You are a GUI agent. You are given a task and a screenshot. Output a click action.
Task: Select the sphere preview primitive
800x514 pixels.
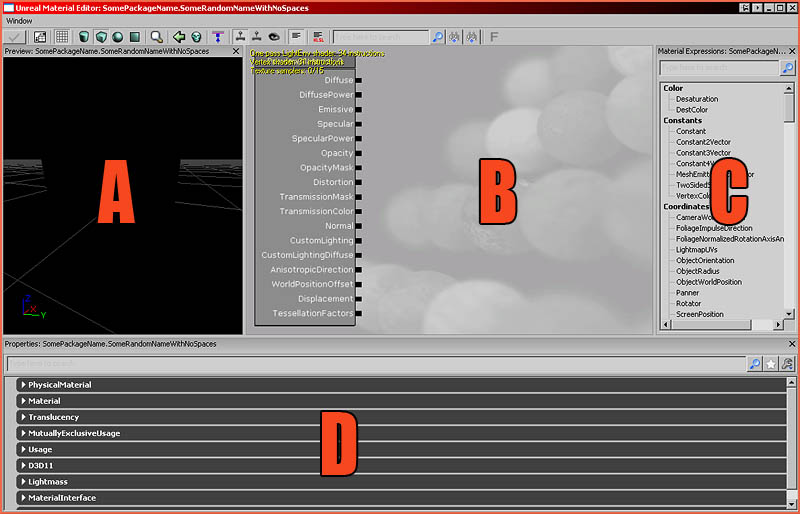118,37
